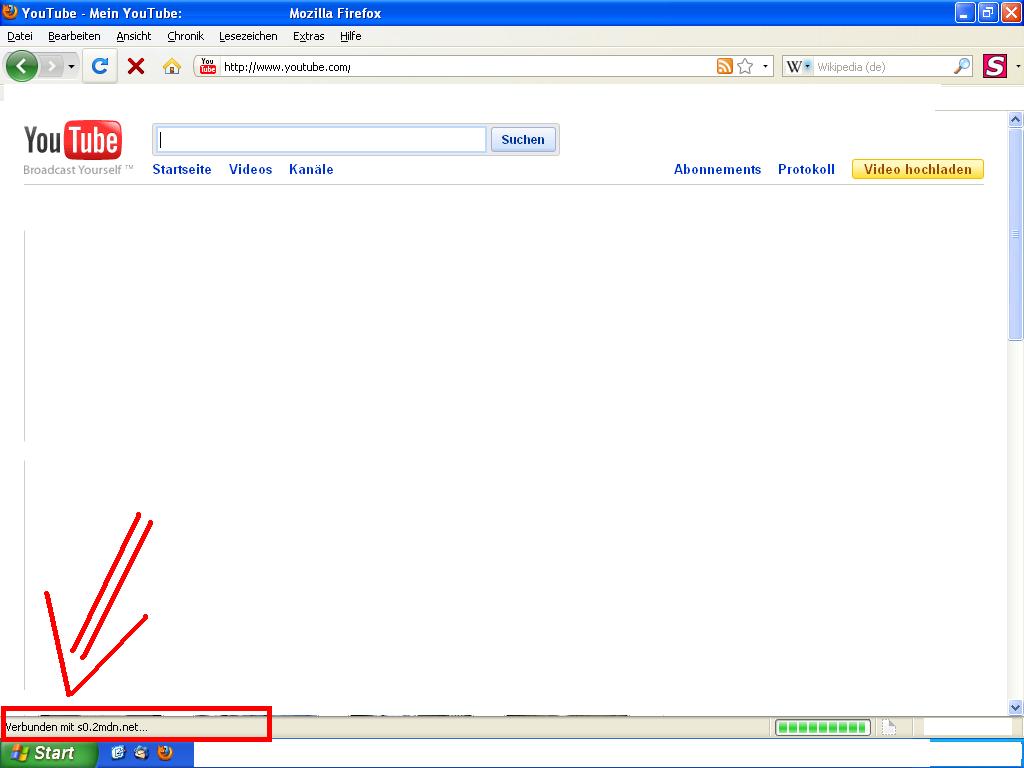Minimize the Firefox window
Viewport: 1024px width, 768px height.
pos(965,12)
